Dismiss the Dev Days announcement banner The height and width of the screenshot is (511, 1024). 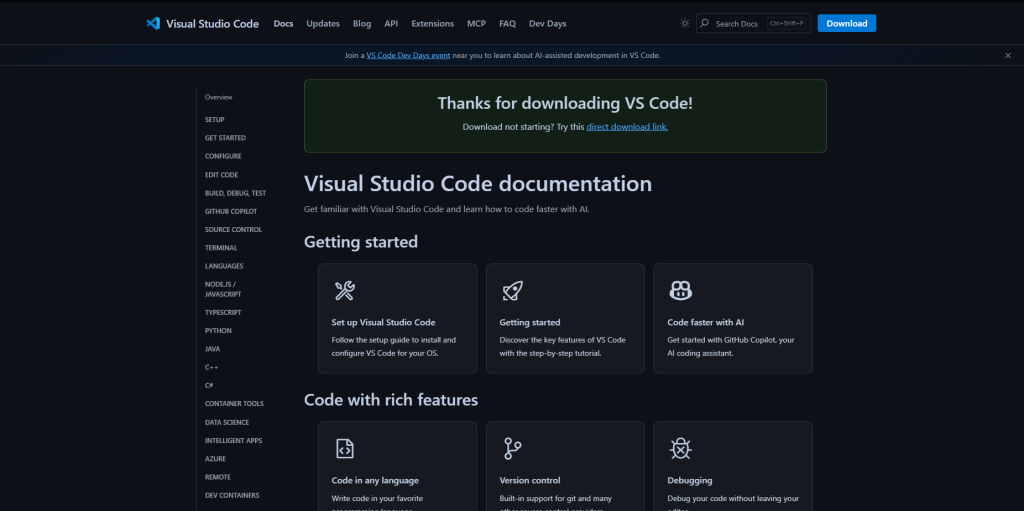coord(1007,56)
